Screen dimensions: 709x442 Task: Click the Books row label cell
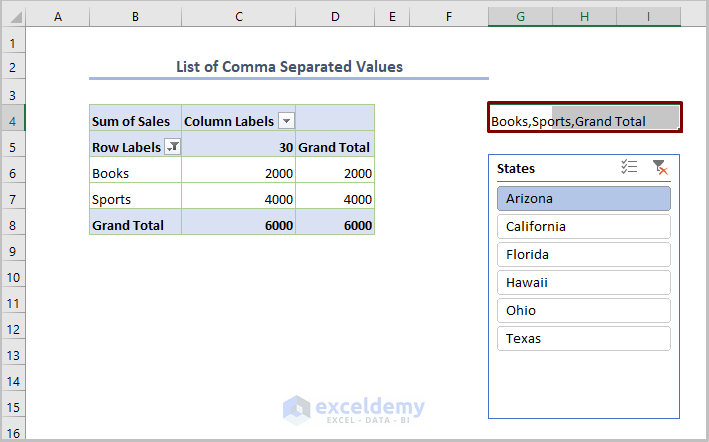tap(135, 173)
